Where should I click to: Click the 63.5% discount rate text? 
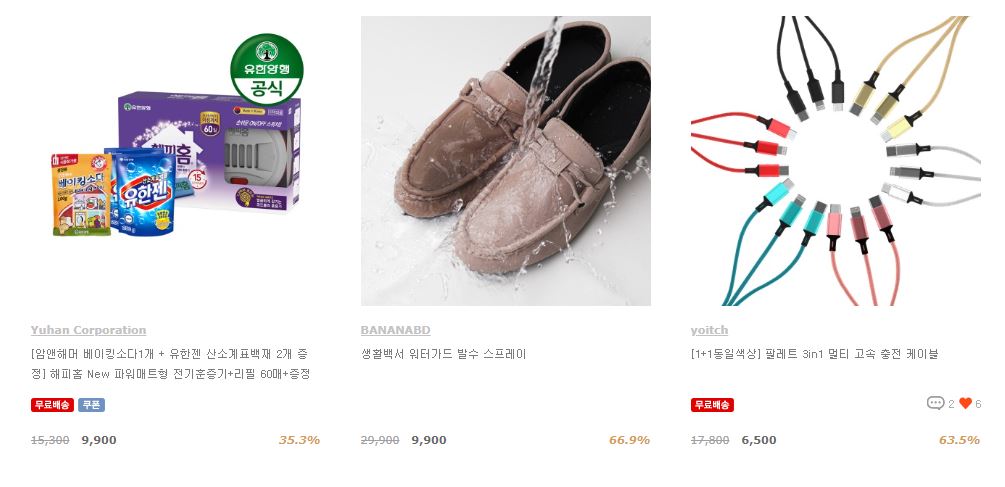[x=959, y=440]
